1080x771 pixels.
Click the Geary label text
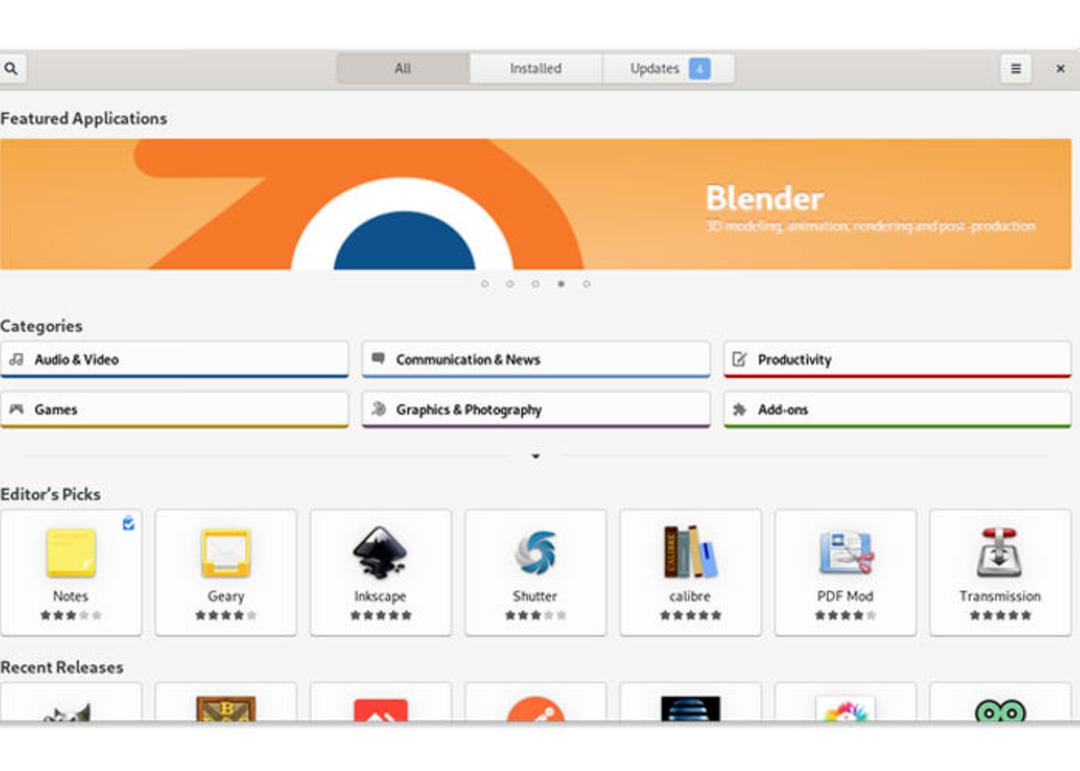tap(226, 596)
